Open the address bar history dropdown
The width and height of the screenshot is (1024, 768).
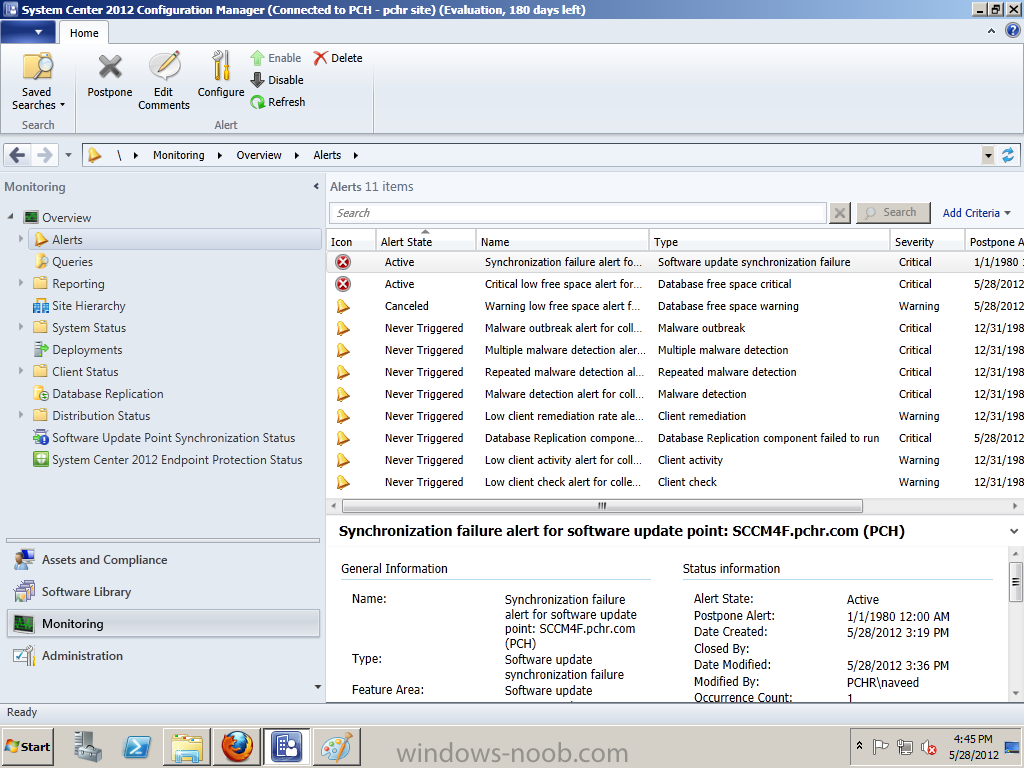pyautogui.click(x=988, y=155)
